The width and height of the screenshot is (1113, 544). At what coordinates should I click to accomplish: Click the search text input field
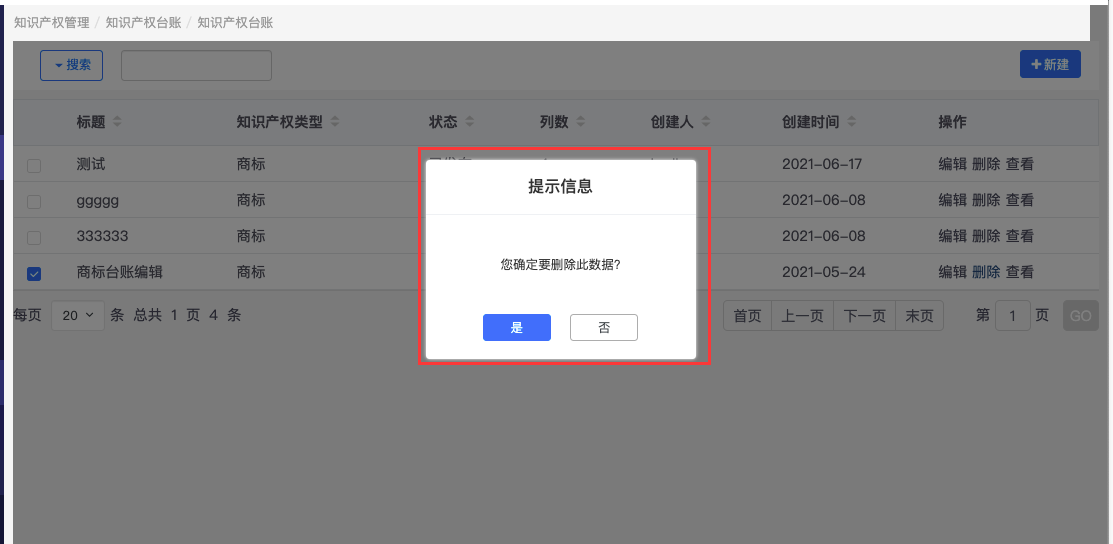(196, 65)
